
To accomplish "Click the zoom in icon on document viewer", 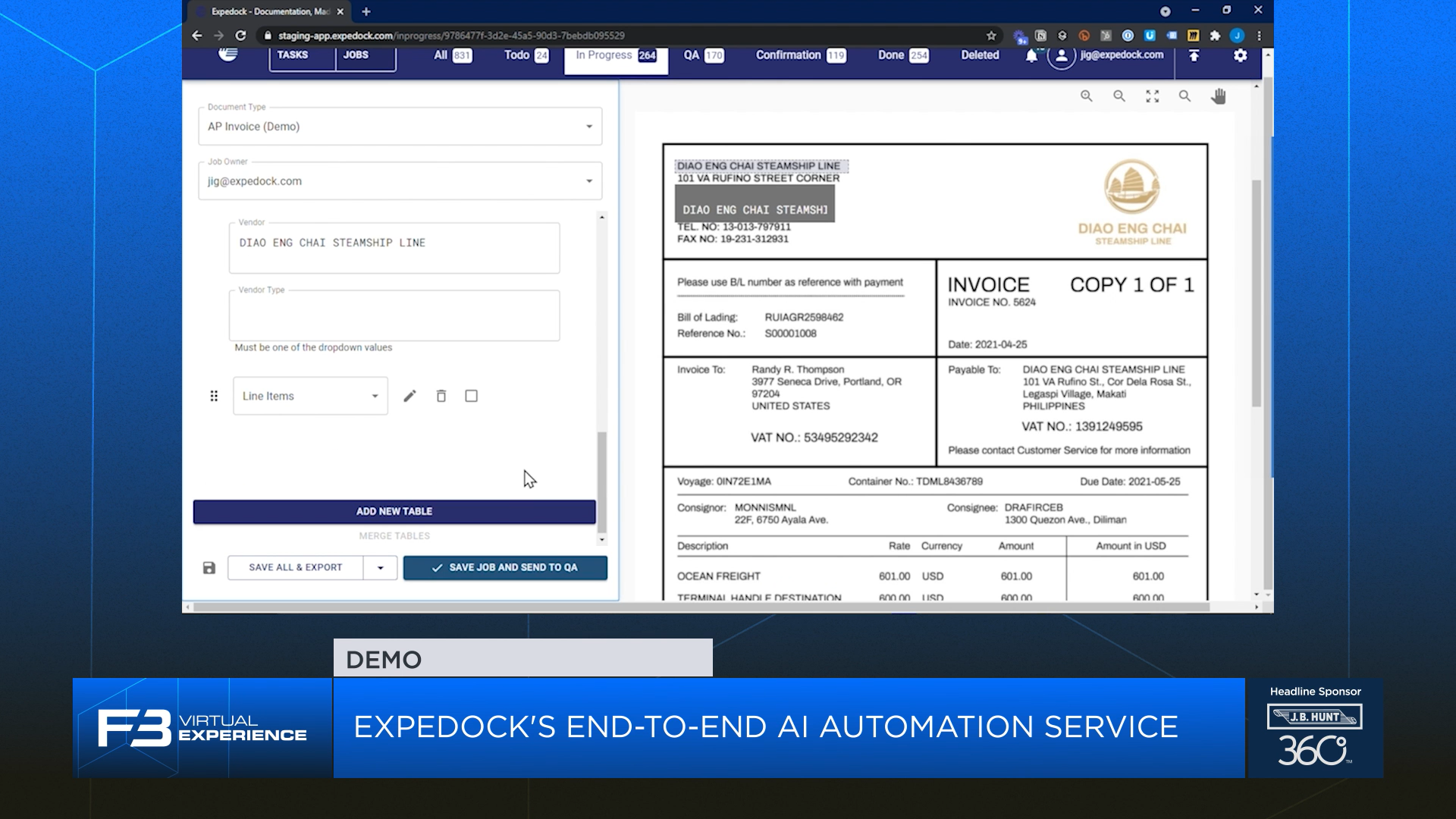I will pyautogui.click(x=1089, y=96).
